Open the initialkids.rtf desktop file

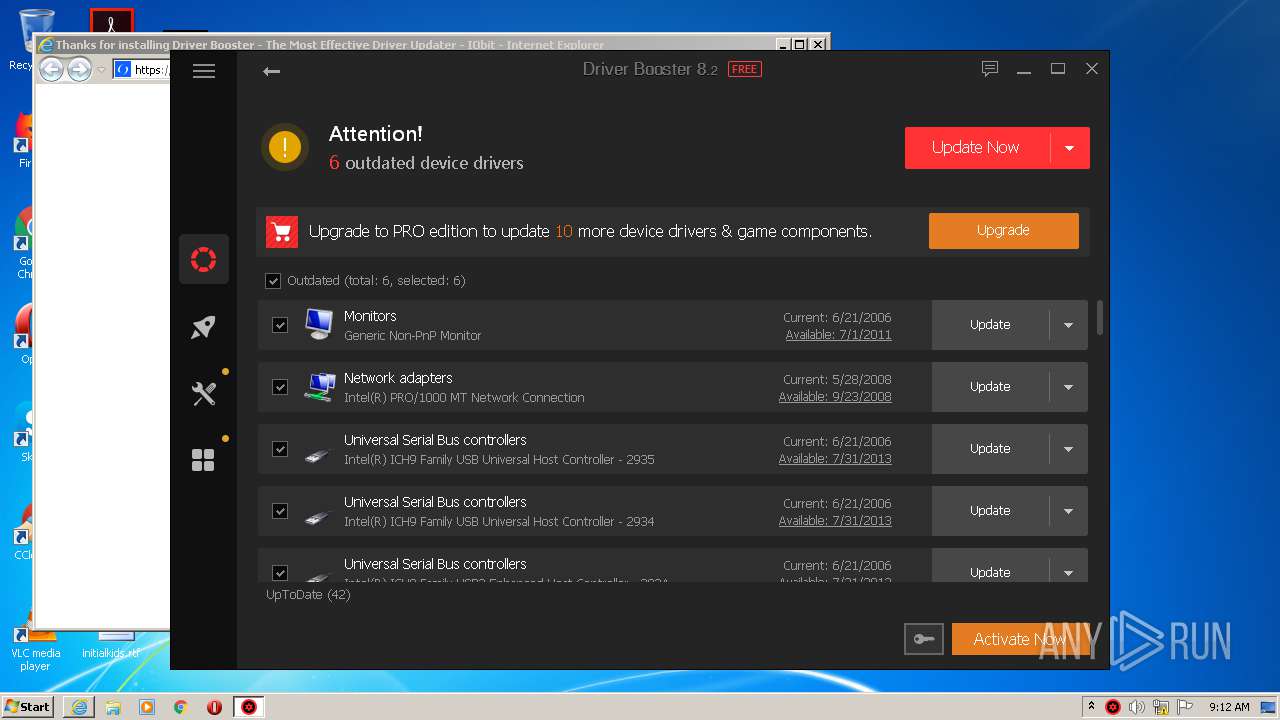coord(111,643)
